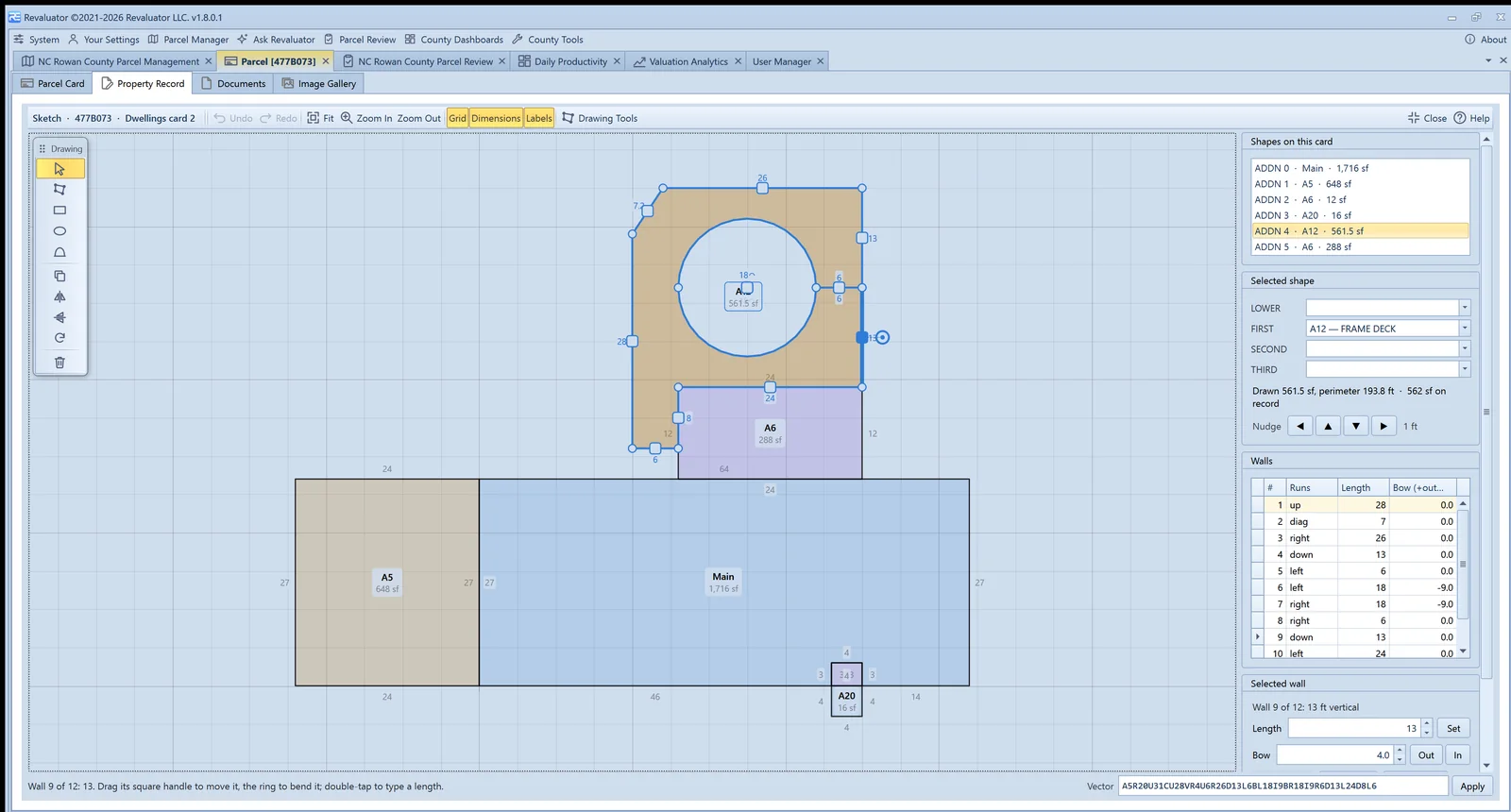Open the FIRST floor dropdown

click(x=1465, y=329)
